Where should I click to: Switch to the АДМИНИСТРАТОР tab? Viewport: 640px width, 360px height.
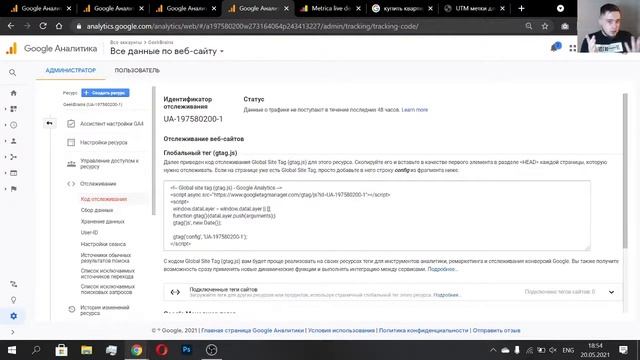[71, 70]
